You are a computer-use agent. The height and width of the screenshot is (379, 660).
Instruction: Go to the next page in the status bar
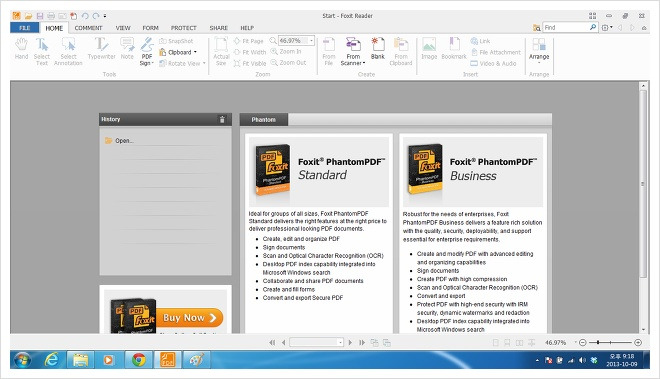click(350, 343)
